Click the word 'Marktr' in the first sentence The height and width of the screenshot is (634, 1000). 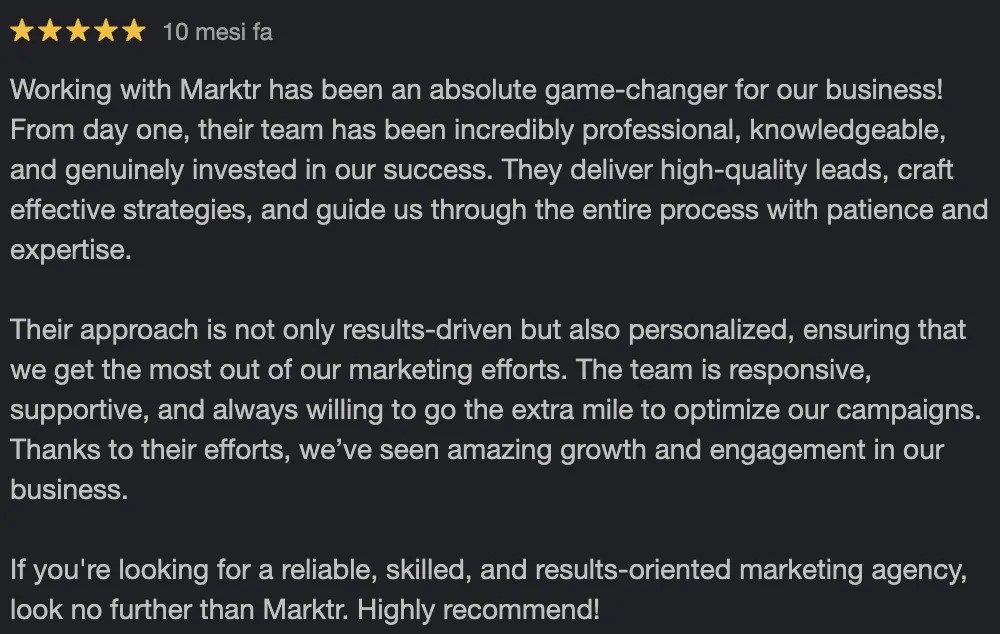220,89
